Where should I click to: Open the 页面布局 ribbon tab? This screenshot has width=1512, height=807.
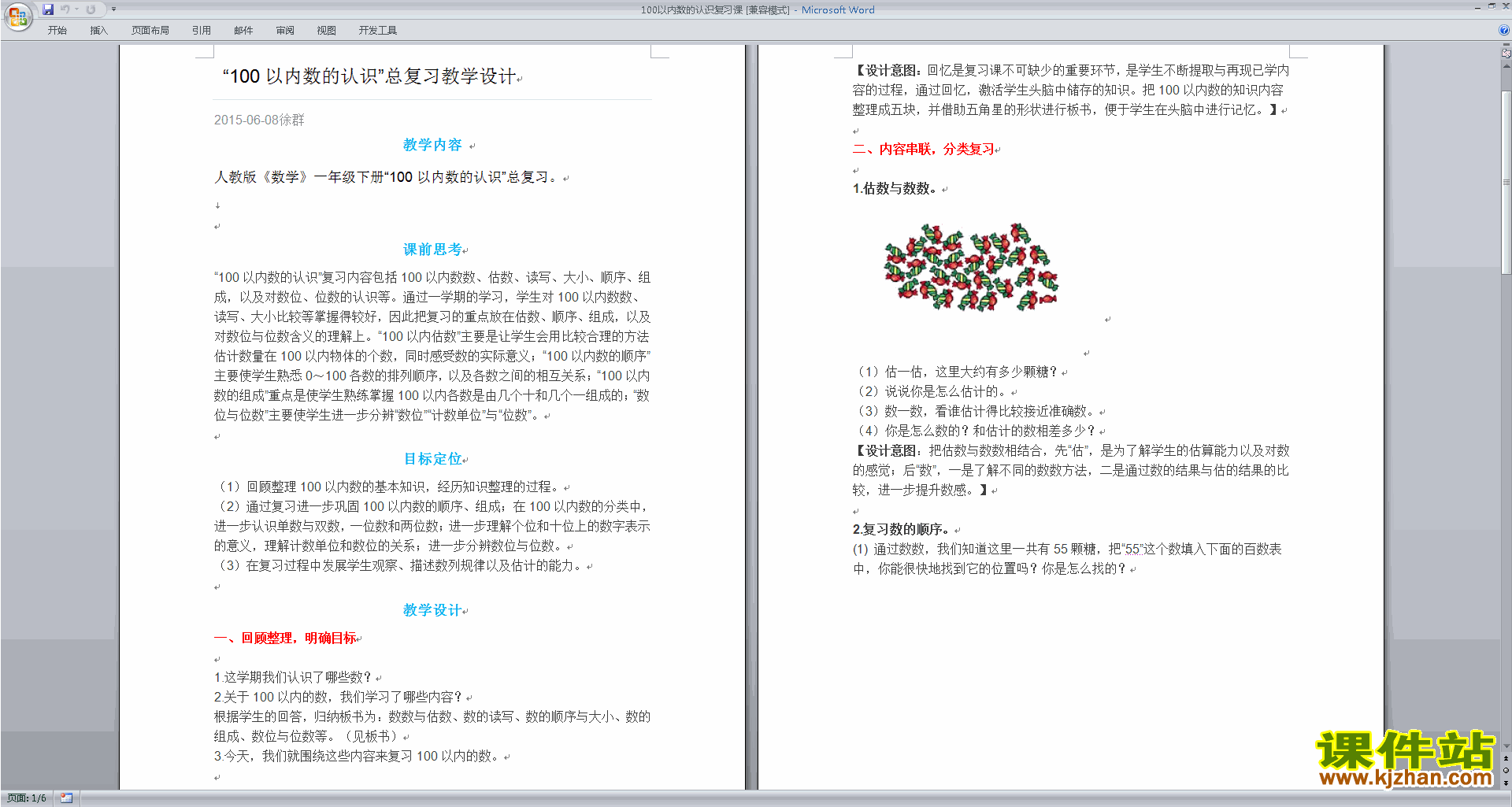[150, 31]
